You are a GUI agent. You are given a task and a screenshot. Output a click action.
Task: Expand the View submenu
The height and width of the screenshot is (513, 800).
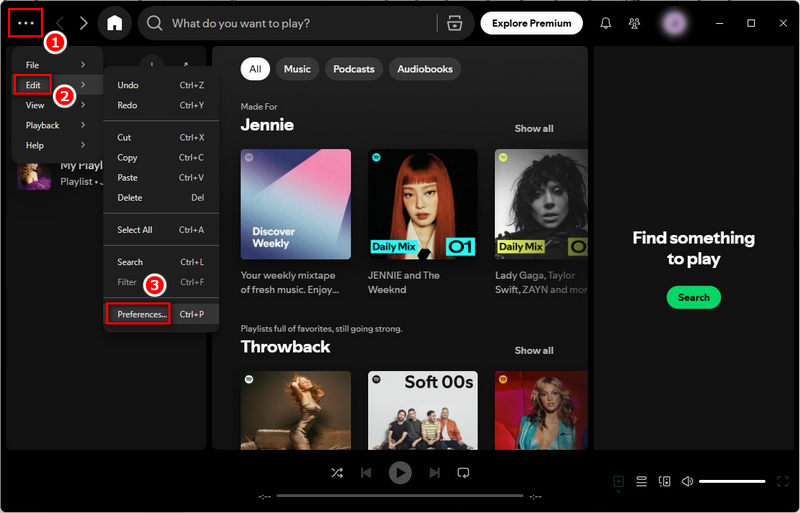(x=56, y=105)
